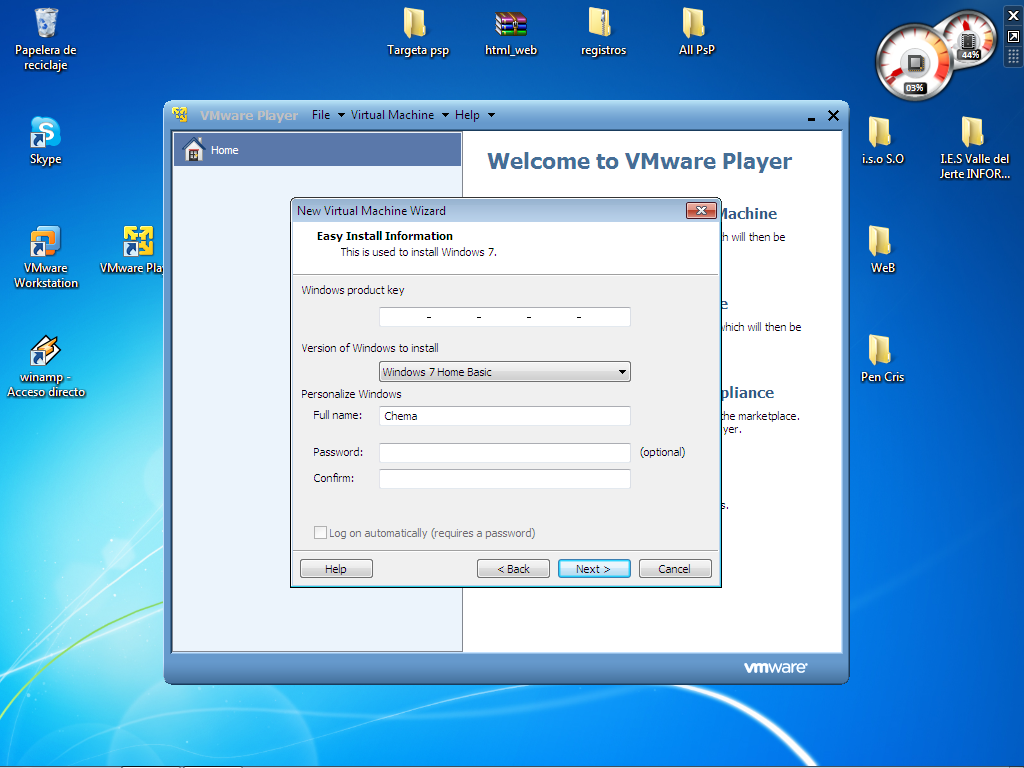Open the Targeta psp folder
The width and height of the screenshot is (1024, 768).
[x=416, y=23]
